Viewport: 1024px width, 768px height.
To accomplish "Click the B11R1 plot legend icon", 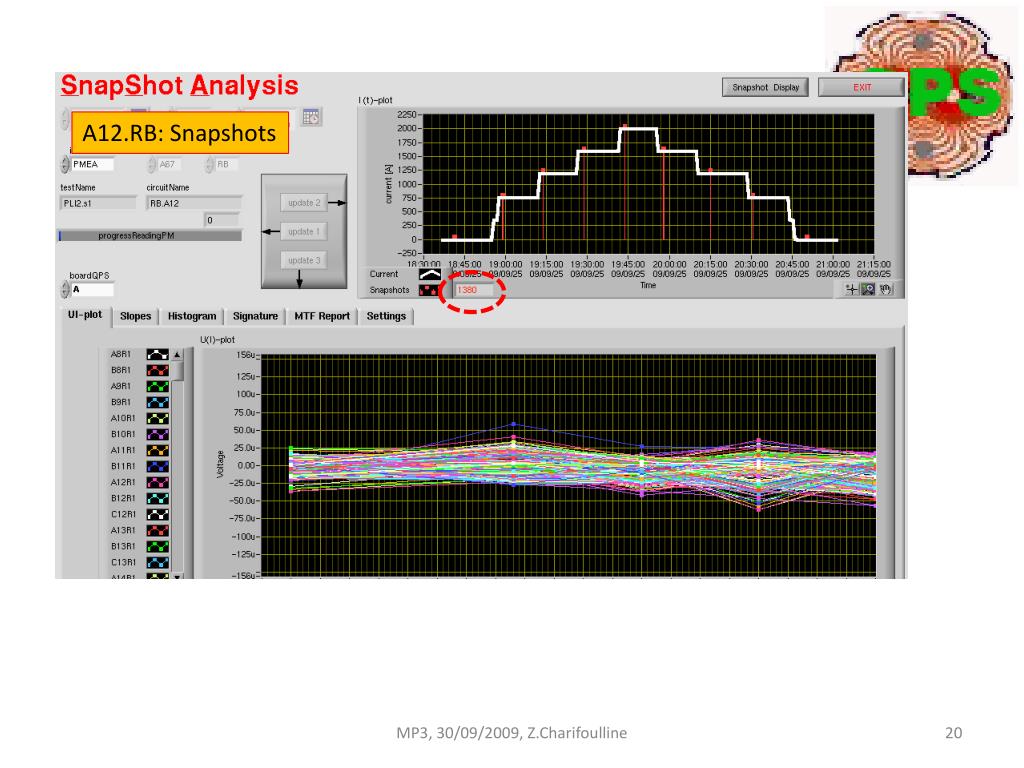I will click(157, 466).
